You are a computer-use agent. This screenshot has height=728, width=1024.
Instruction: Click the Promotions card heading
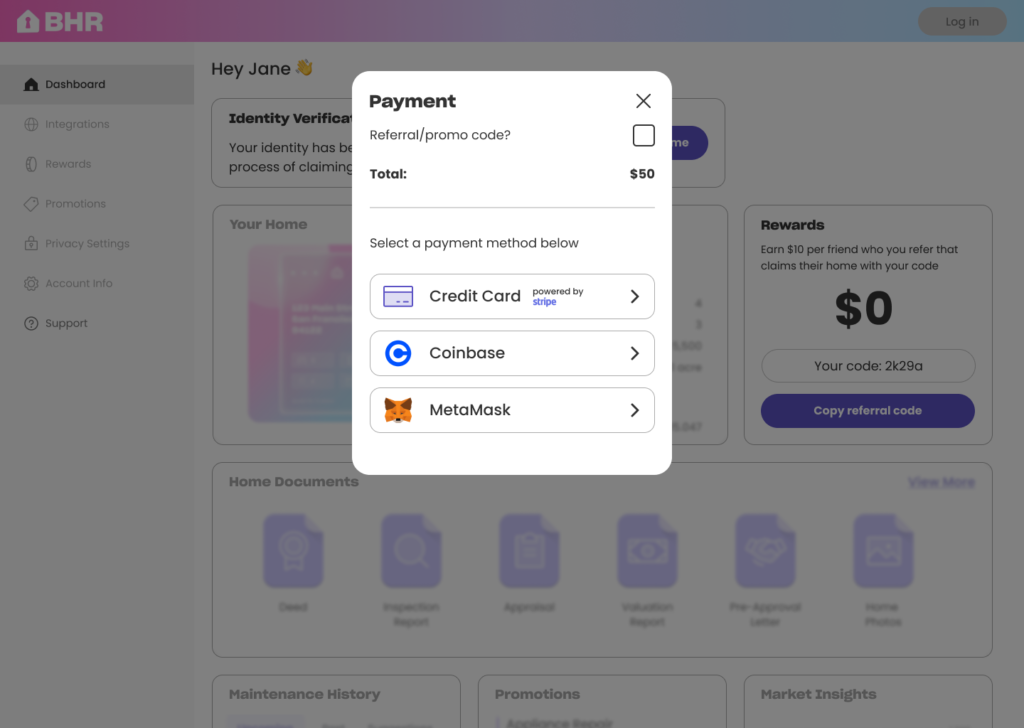(x=537, y=694)
